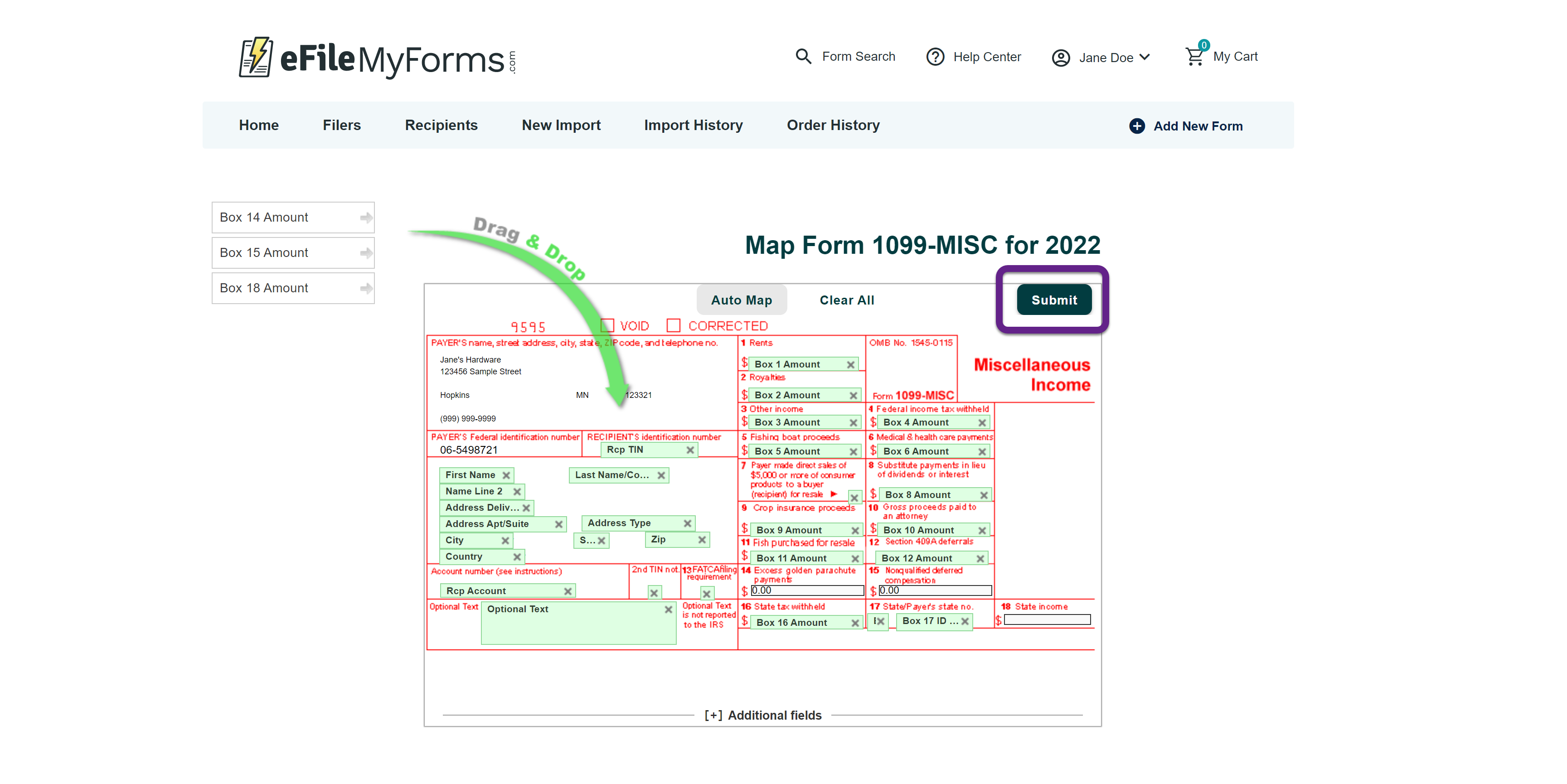Viewport: 1567px width, 784px height.
Task: Go to the Import History menu
Action: click(693, 125)
